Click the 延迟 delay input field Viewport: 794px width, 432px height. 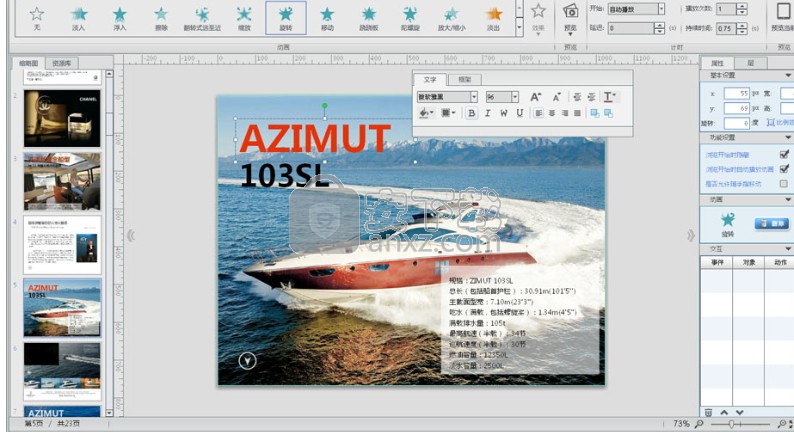click(x=631, y=28)
